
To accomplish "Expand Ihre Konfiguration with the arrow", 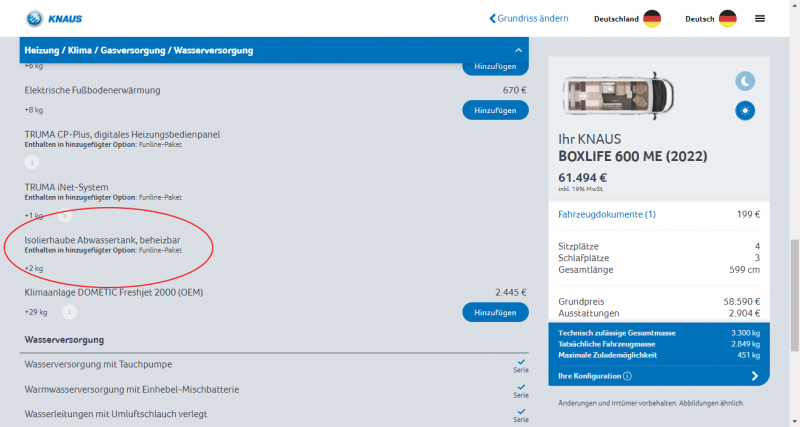I will (x=754, y=376).
